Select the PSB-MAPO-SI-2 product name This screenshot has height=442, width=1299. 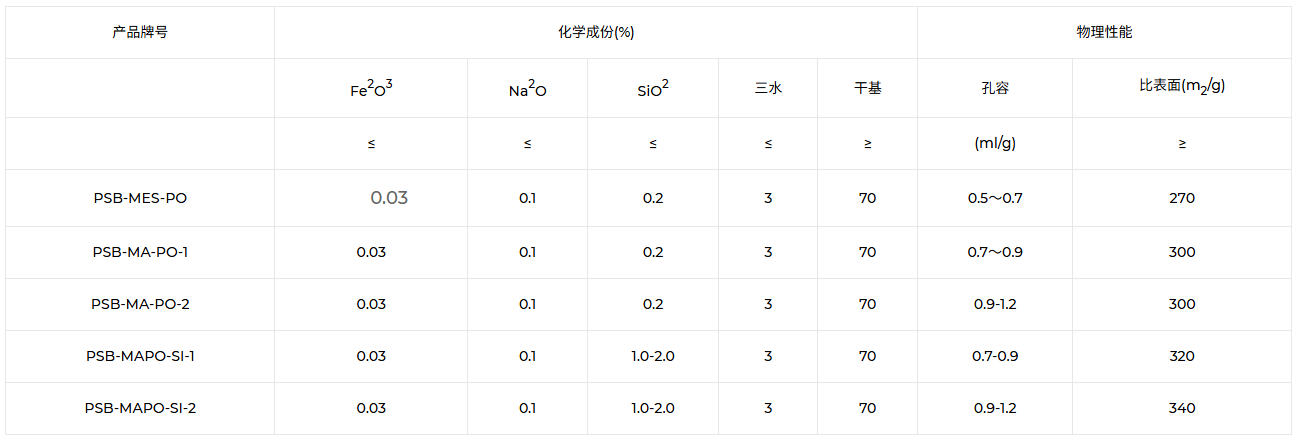click(x=140, y=408)
